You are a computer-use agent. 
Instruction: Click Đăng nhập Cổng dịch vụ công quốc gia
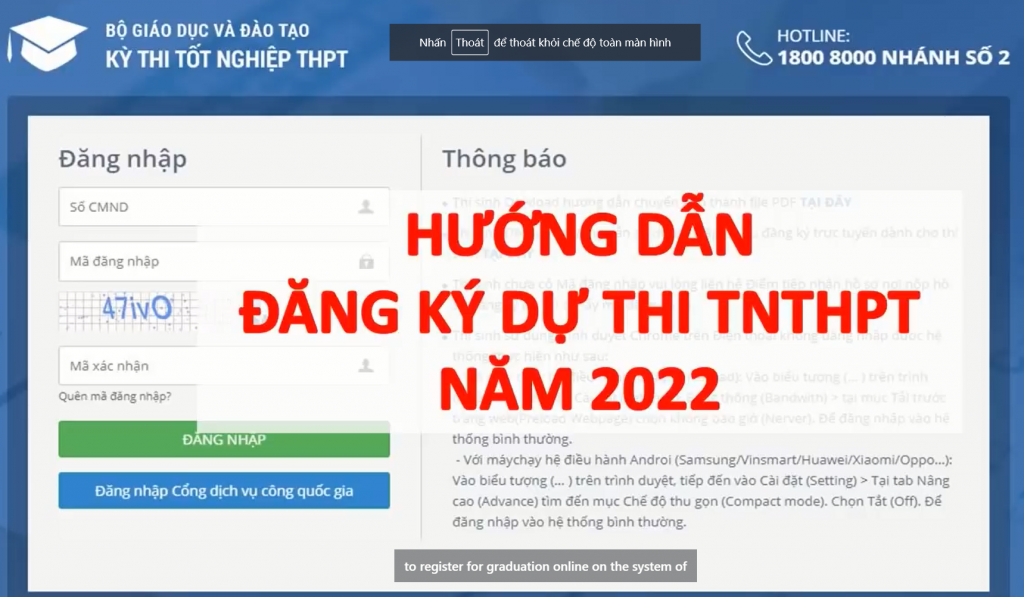[223, 490]
